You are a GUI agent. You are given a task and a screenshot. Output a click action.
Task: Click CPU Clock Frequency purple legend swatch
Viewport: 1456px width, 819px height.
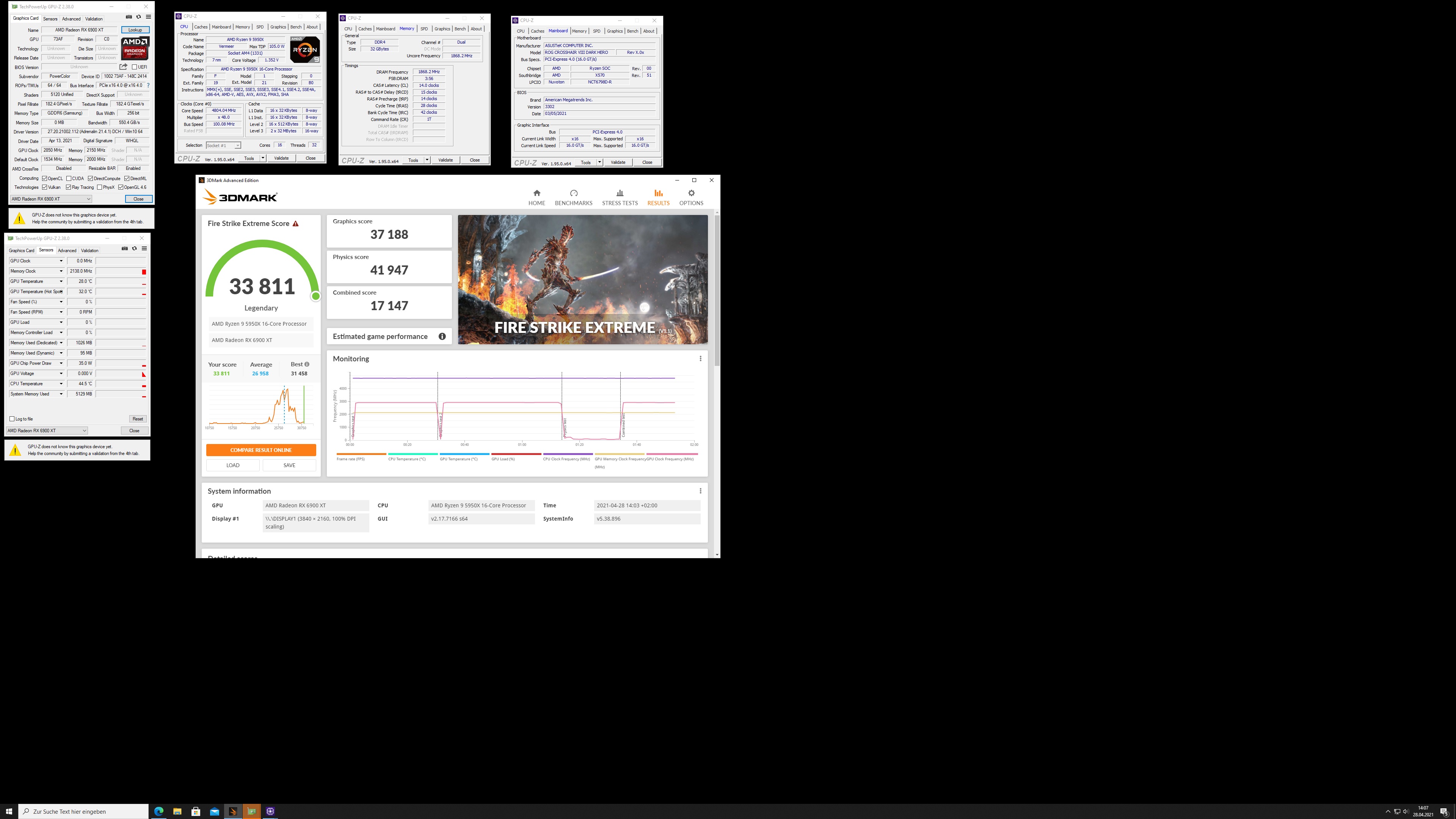click(x=568, y=454)
